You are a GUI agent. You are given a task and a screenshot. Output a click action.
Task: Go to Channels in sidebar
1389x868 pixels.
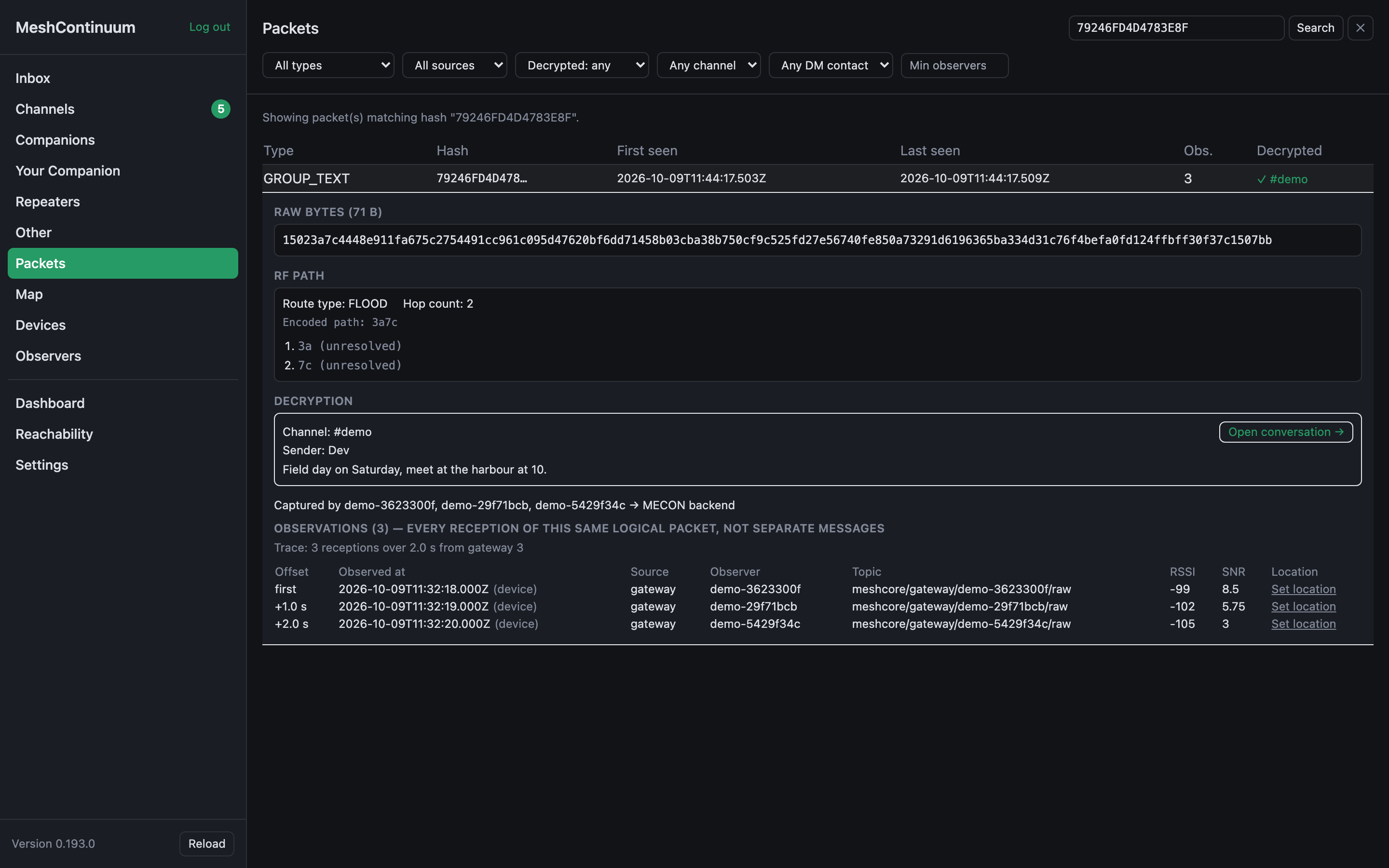pyautogui.click(x=123, y=109)
